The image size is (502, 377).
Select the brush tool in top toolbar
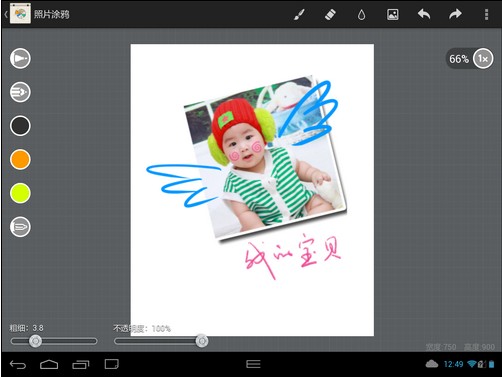point(299,15)
